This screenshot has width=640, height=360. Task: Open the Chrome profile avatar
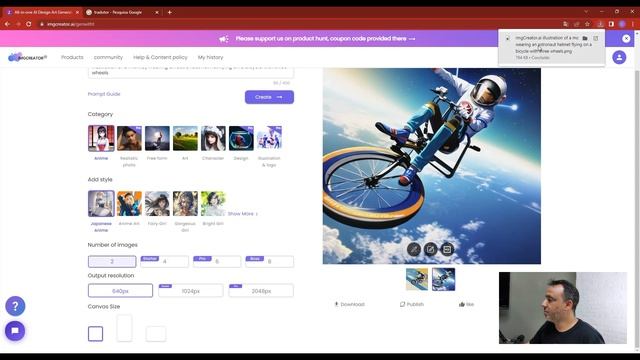tap(622, 24)
